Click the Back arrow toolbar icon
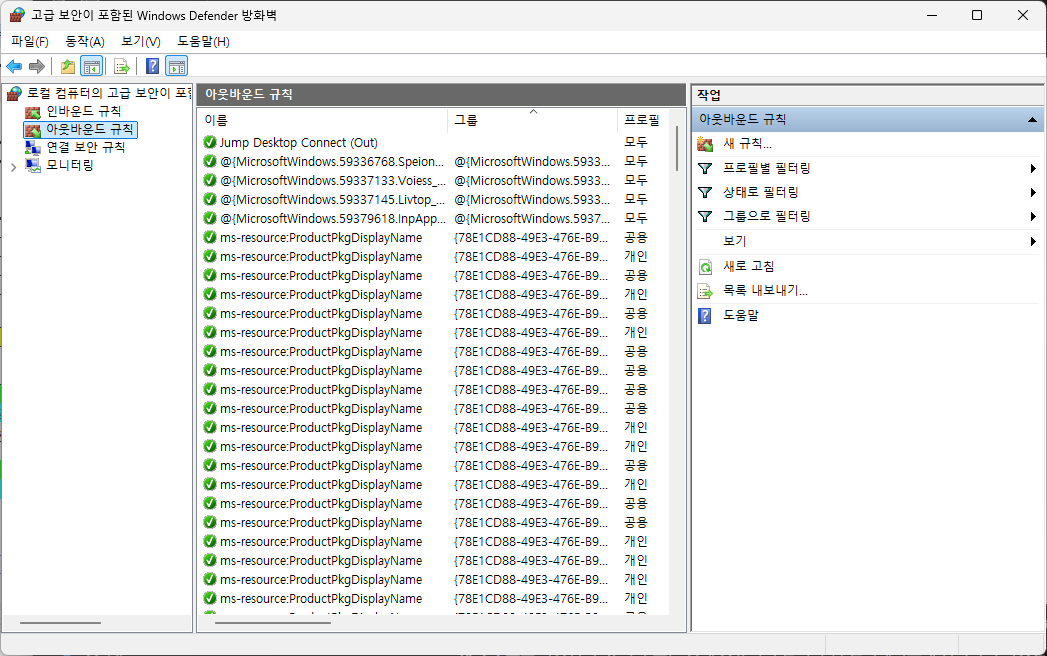1047x656 pixels. (x=14, y=66)
